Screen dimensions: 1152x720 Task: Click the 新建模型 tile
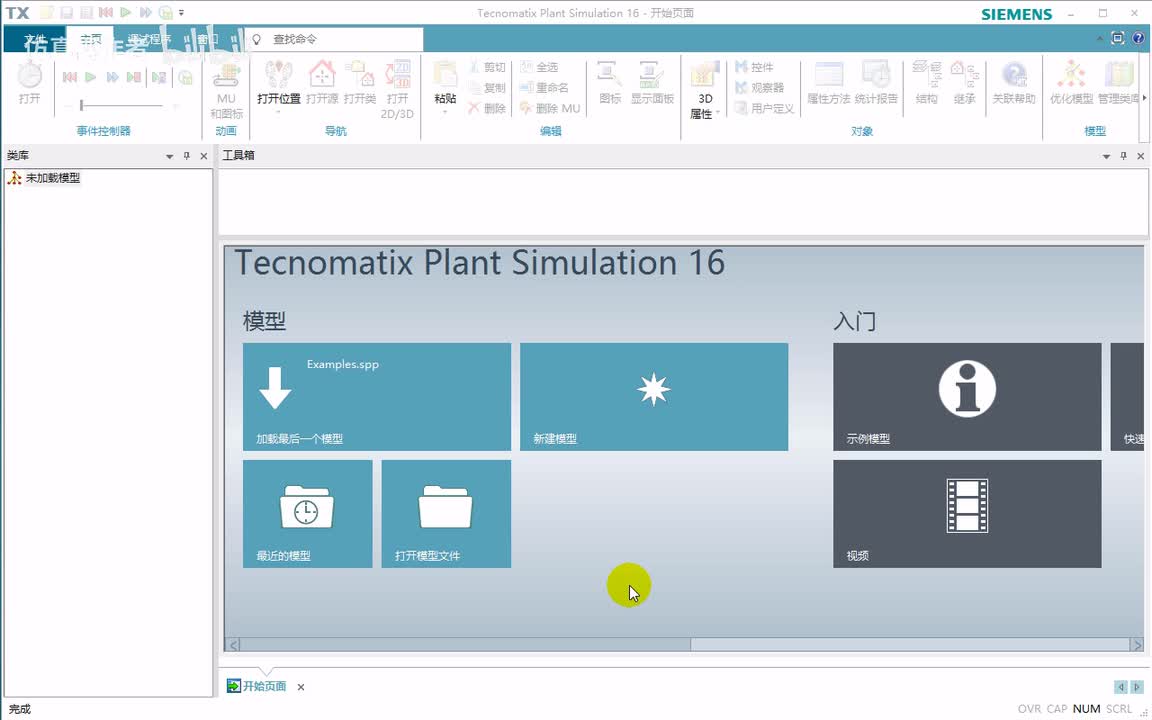tap(654, 397)
